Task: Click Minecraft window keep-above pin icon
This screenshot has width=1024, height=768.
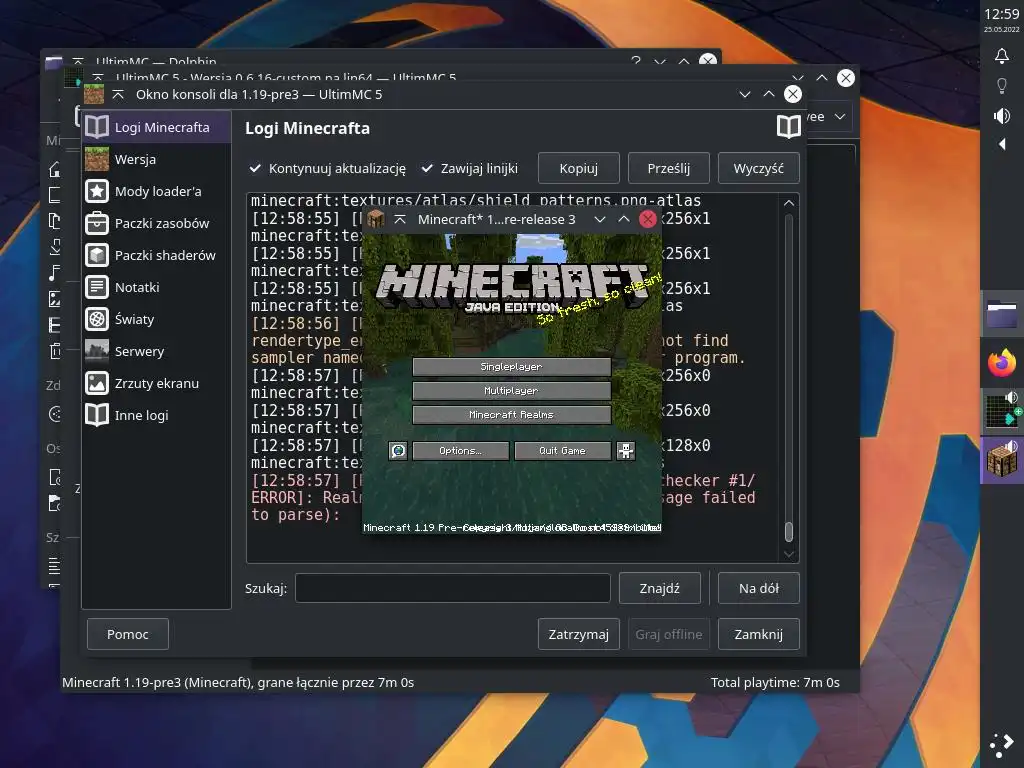Action: coord(400,219)
